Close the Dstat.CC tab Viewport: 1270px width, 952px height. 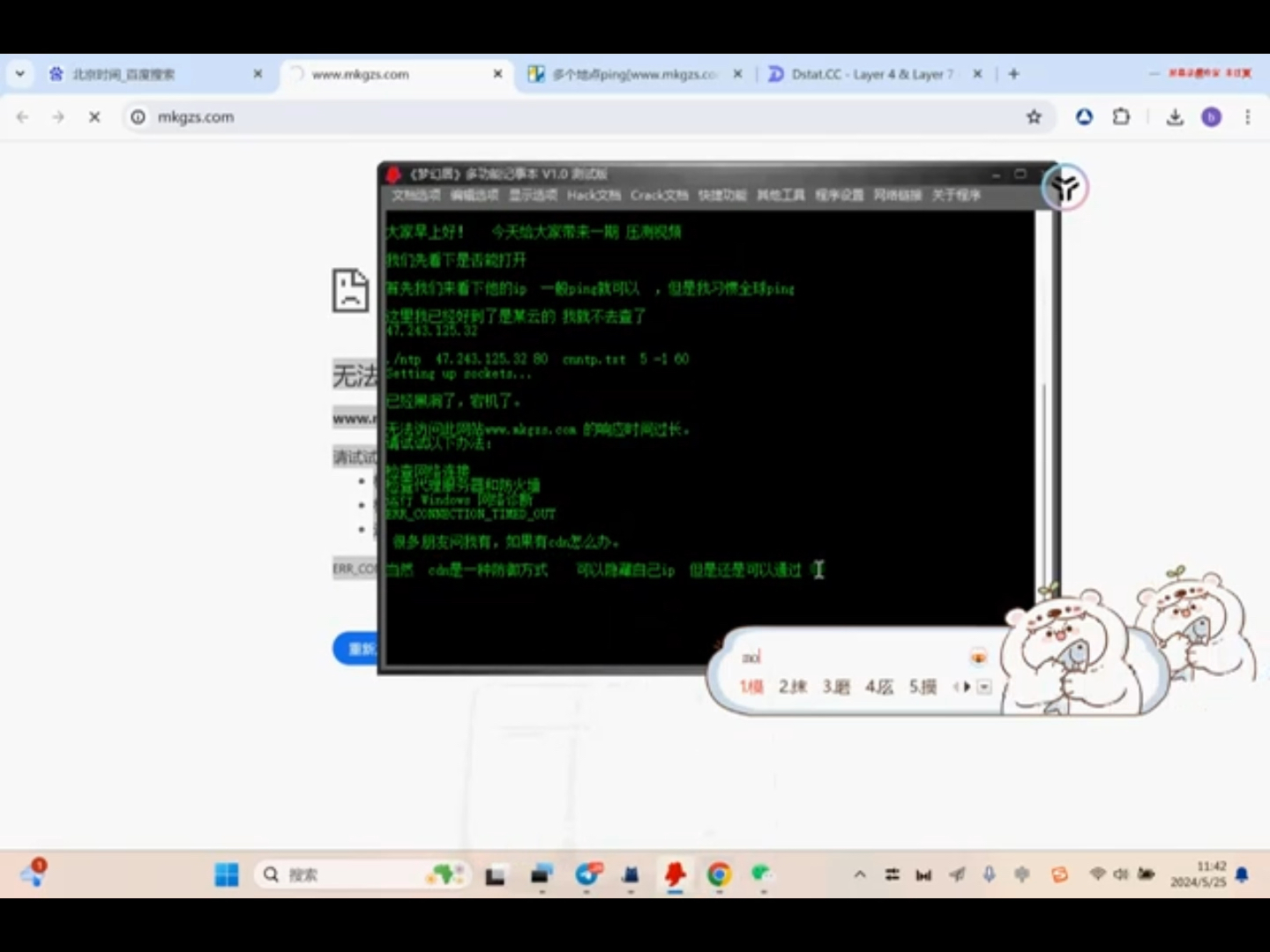pyautogui.click(x=977, y=74)
